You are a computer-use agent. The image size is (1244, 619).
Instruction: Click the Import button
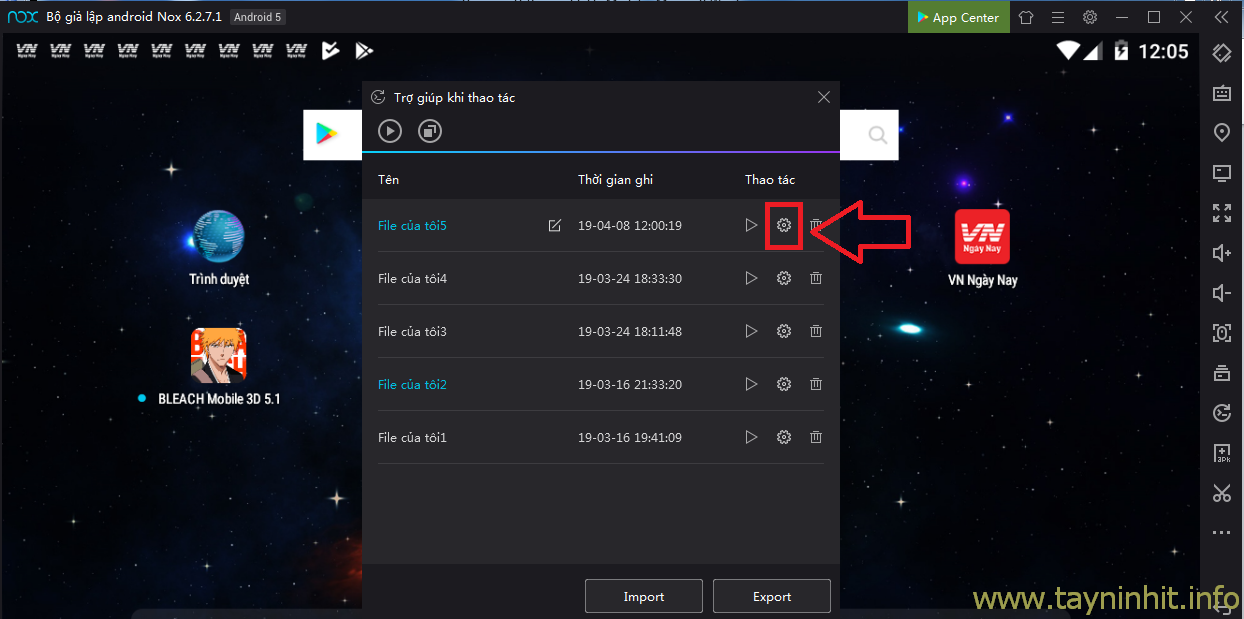click(x=643, y=596)
